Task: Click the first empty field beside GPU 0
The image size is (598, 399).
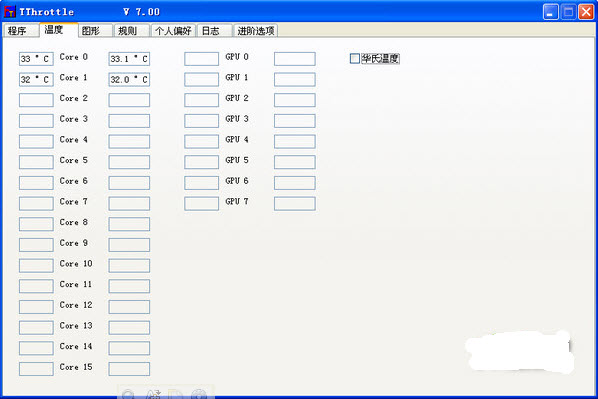Action: click(201, 59)
